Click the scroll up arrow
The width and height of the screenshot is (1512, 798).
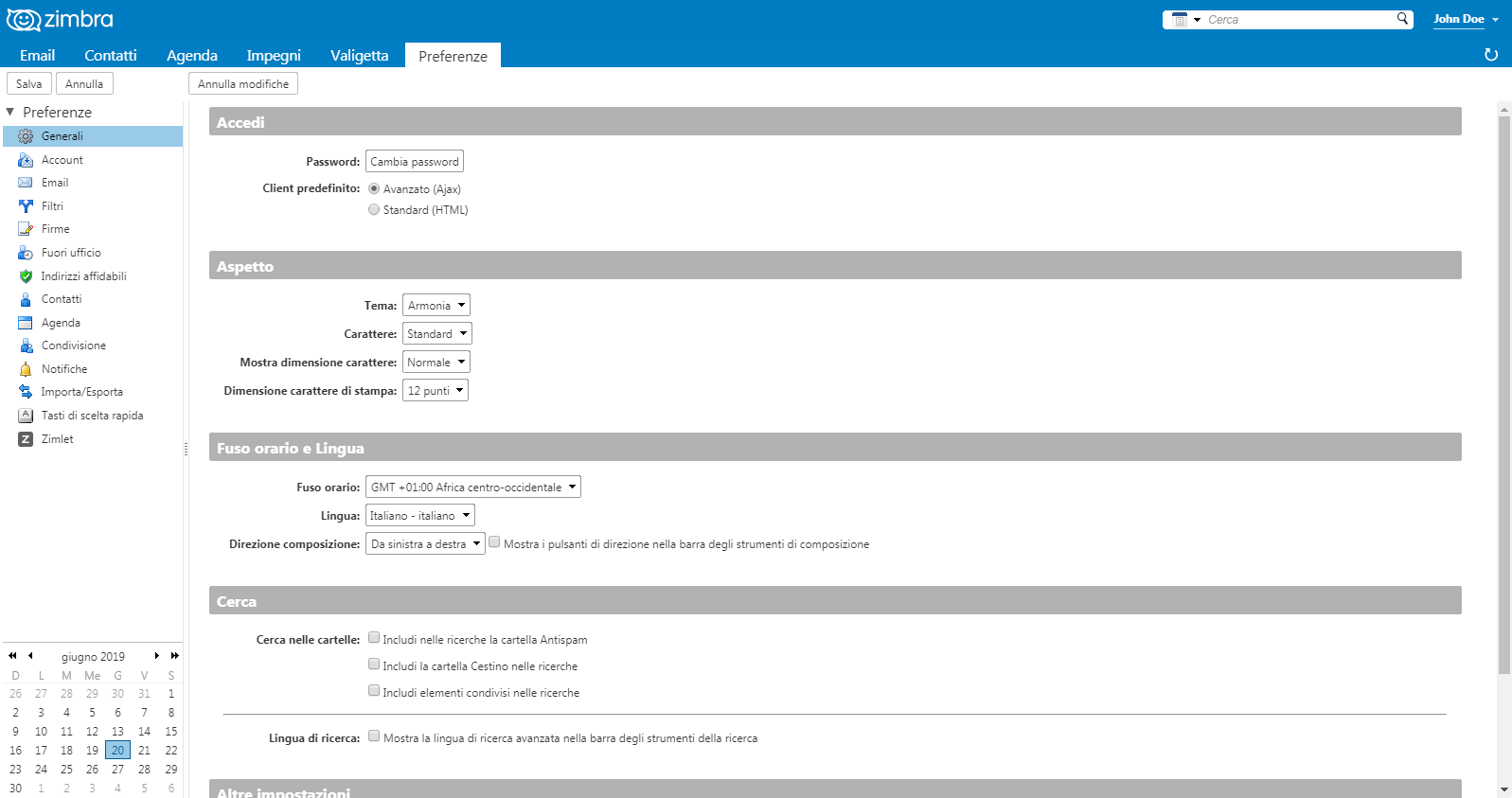[1504, 110]
